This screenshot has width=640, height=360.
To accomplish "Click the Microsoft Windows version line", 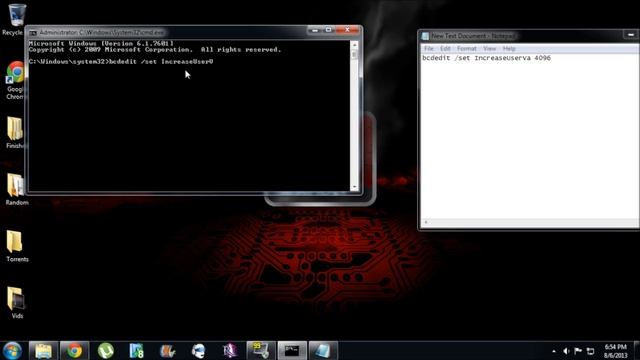I will pyautogui.click(x=101, y=43).
